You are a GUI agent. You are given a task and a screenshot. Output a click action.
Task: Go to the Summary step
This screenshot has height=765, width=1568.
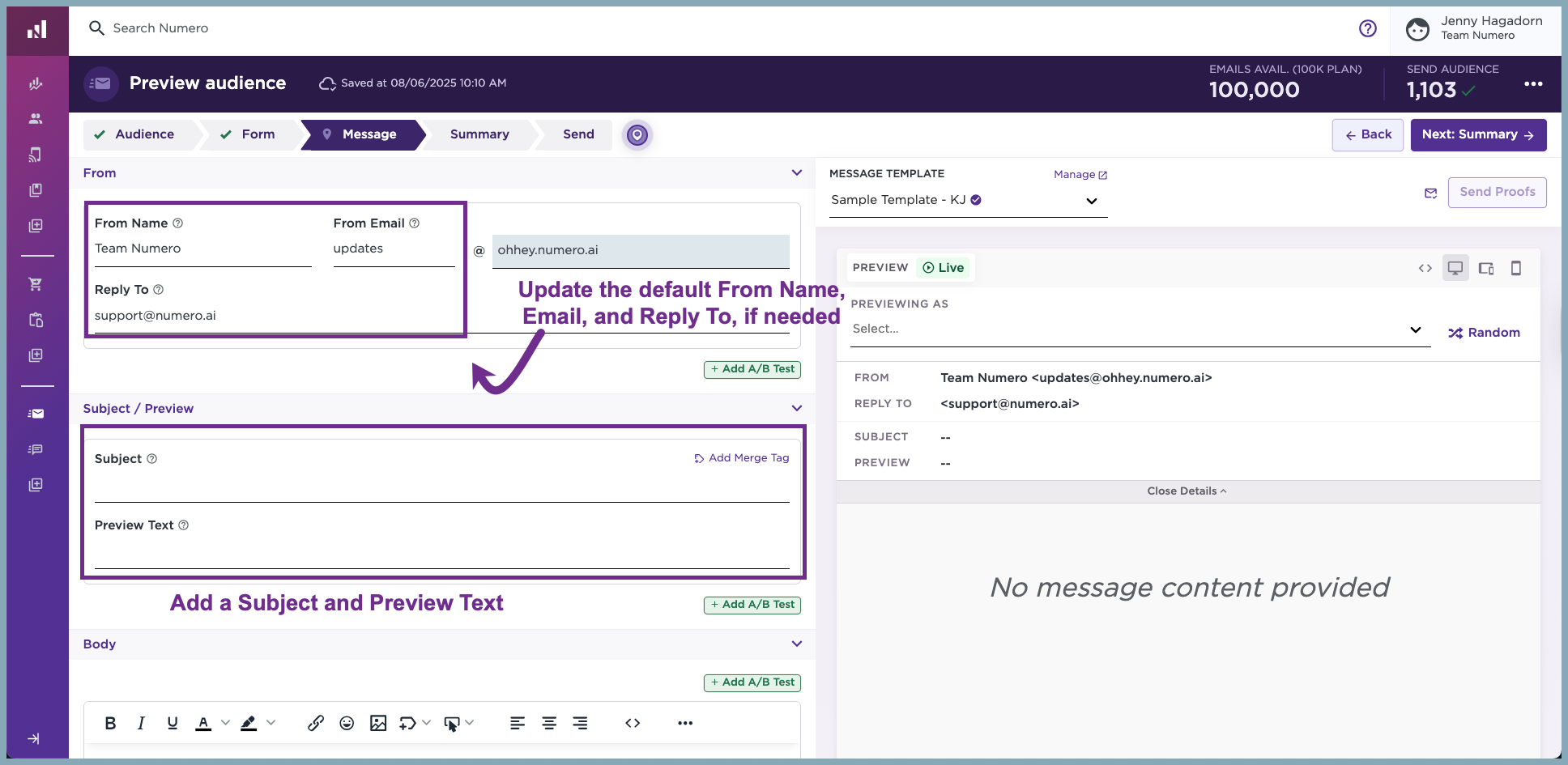[479, 134]
